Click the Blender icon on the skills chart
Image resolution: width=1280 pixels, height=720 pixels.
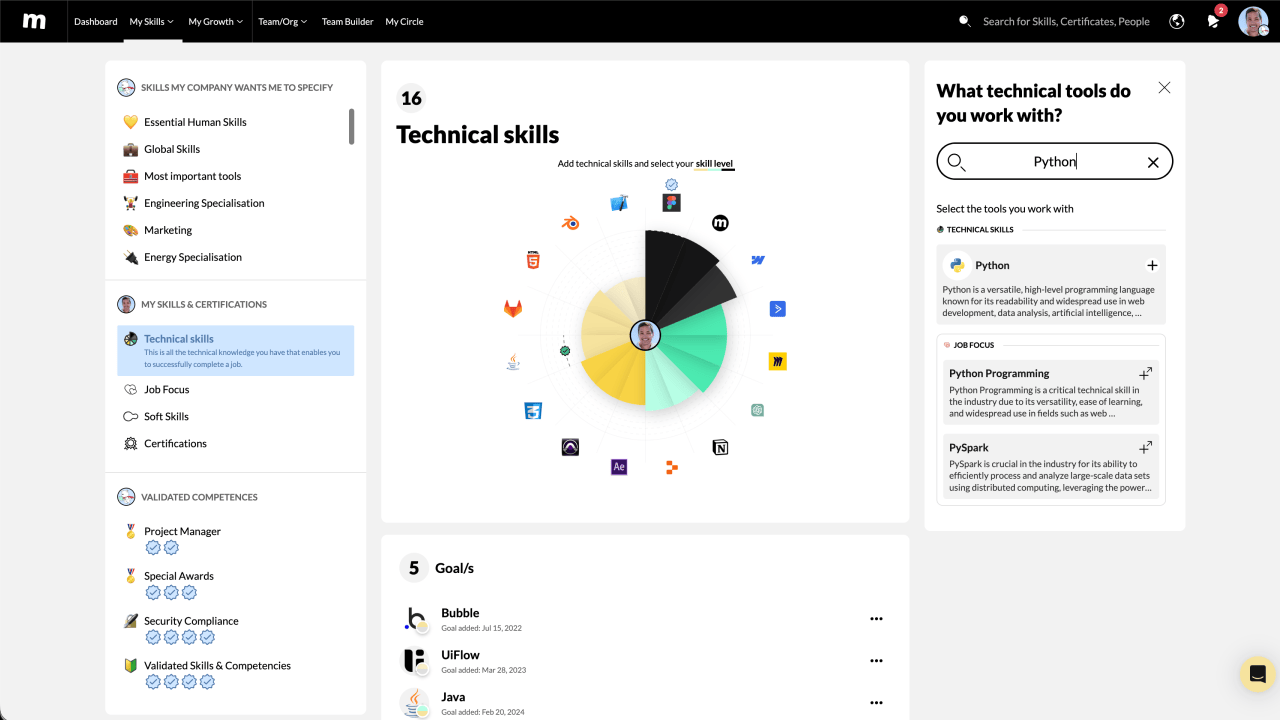[x=570, y=223]
